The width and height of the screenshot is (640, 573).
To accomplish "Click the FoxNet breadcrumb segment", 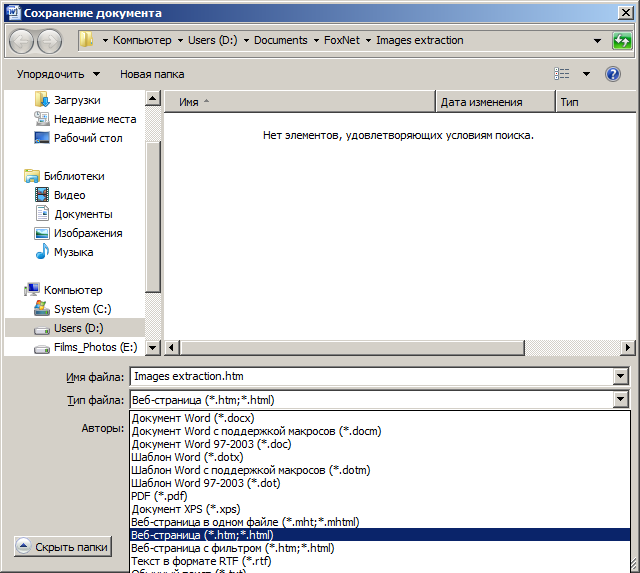I will pyautogui.click(x=342, y=40).
